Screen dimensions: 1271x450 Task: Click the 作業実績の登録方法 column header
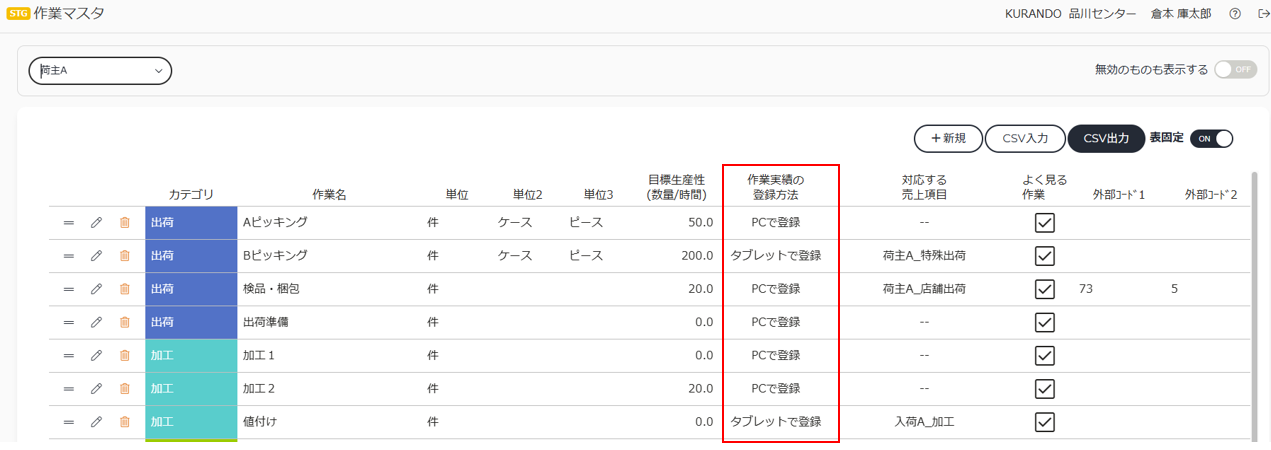point(775,187)
